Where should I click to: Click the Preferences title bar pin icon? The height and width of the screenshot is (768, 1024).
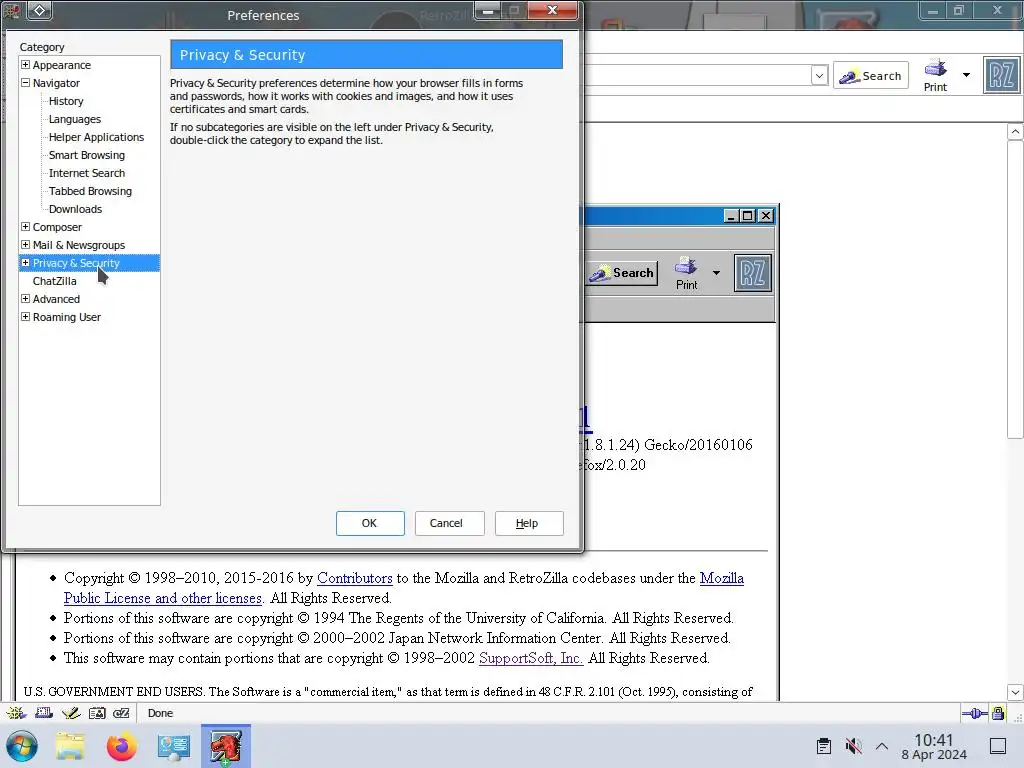[39, 10]
